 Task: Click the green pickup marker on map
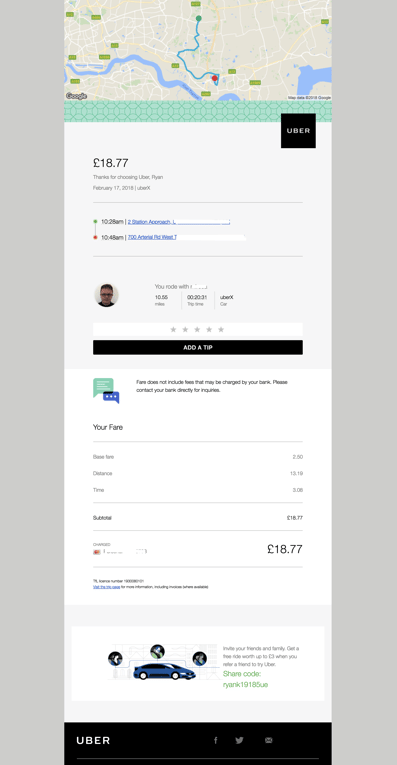pos(198,18)
